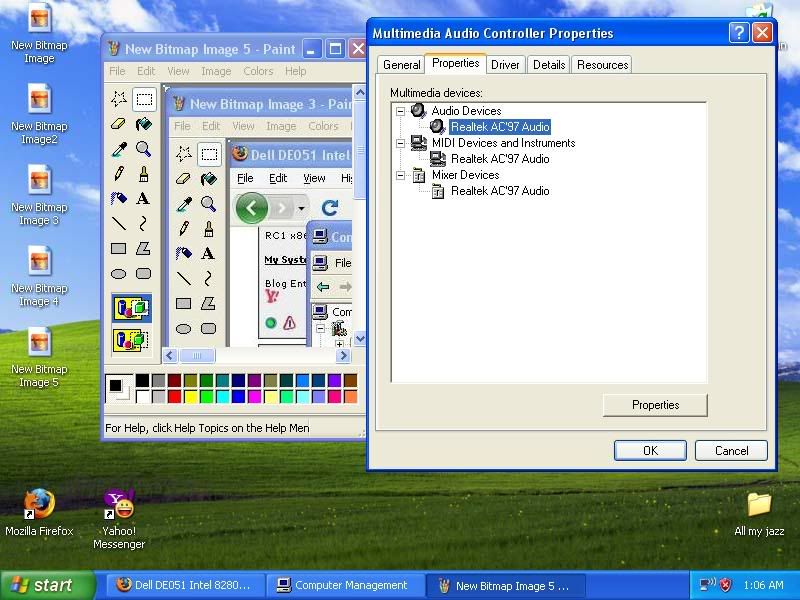Select the All my jazz folder
Screen dimensions: 800x600
point(759,514)
